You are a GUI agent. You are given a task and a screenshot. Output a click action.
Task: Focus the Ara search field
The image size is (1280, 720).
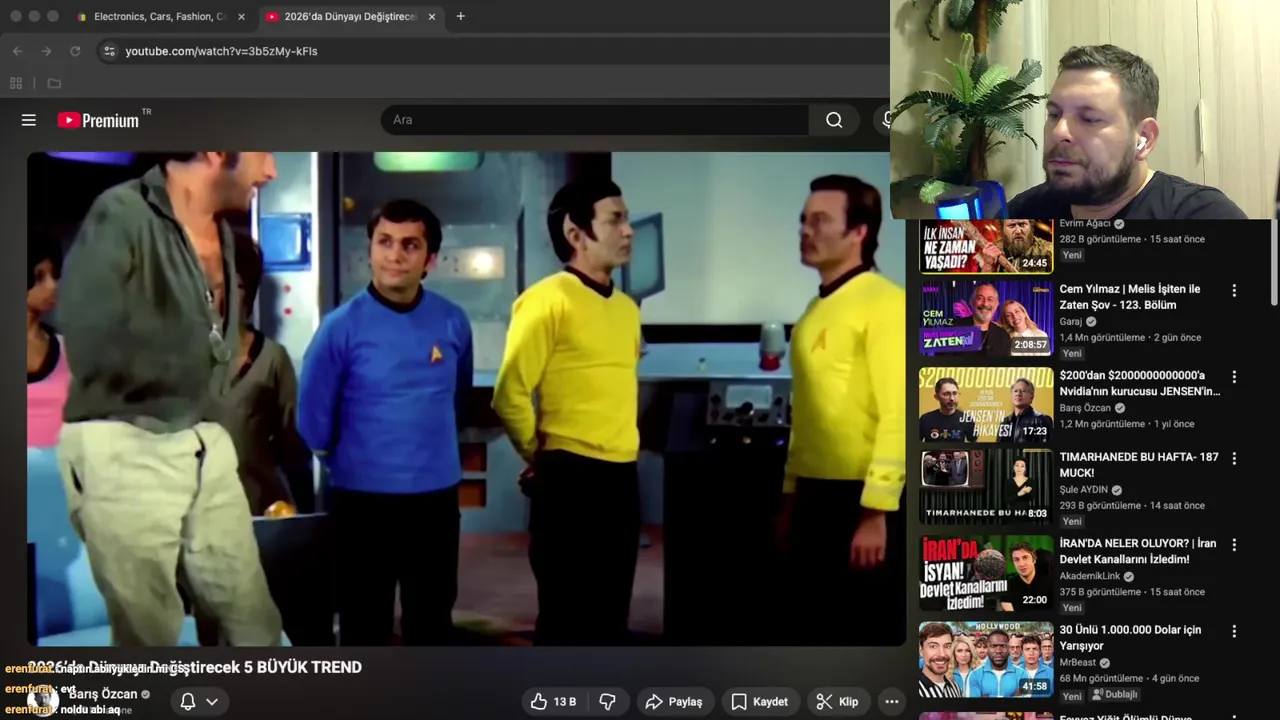pos(595,120)
